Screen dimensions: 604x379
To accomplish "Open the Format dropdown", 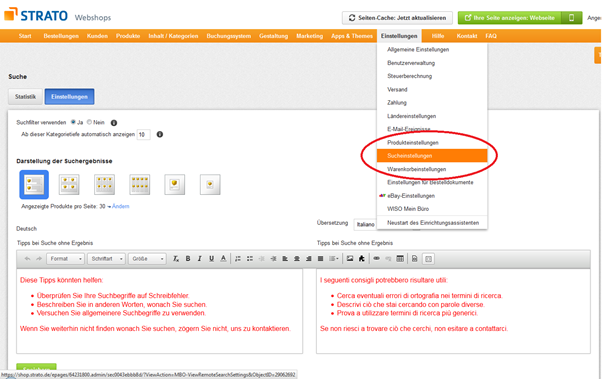I will 65,259.
